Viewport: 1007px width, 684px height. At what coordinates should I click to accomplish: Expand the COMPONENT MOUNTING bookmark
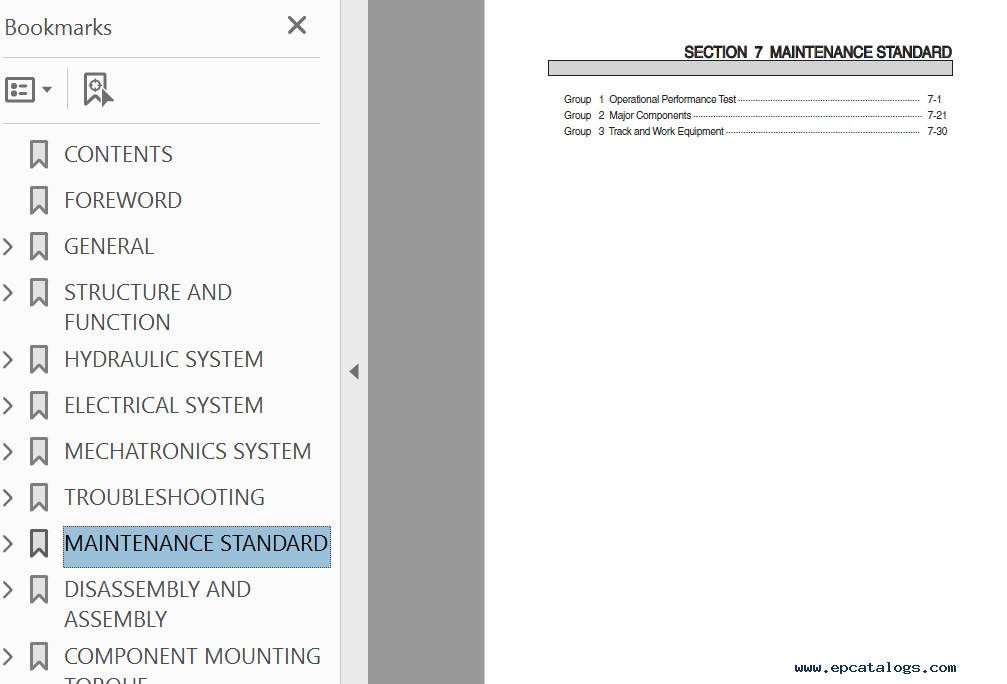click(8, 656)
